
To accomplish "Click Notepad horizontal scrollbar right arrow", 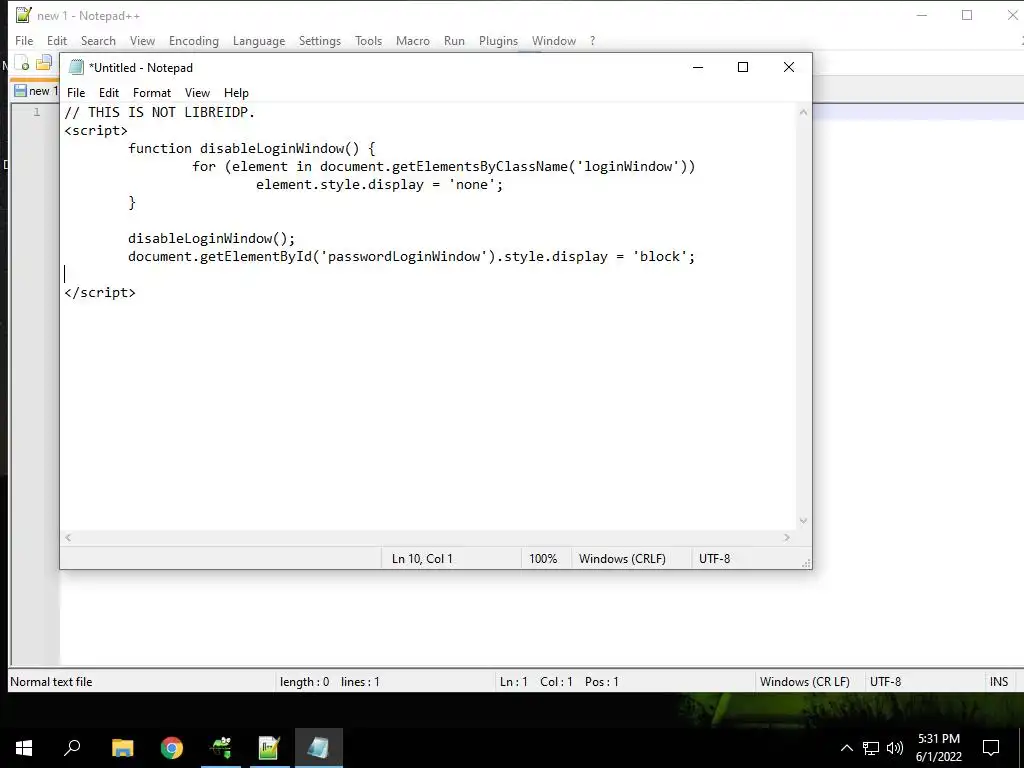I will coord(786,537).
